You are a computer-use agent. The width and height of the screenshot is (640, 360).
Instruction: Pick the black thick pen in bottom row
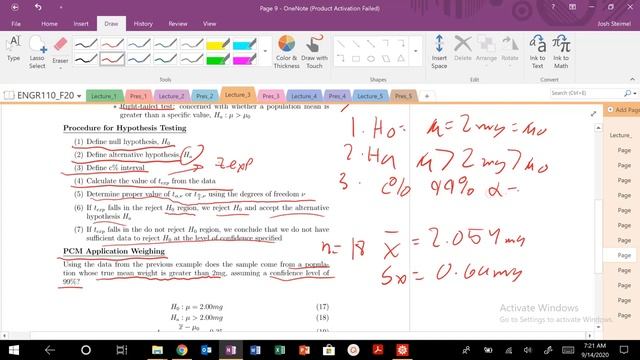click(86, 59)
